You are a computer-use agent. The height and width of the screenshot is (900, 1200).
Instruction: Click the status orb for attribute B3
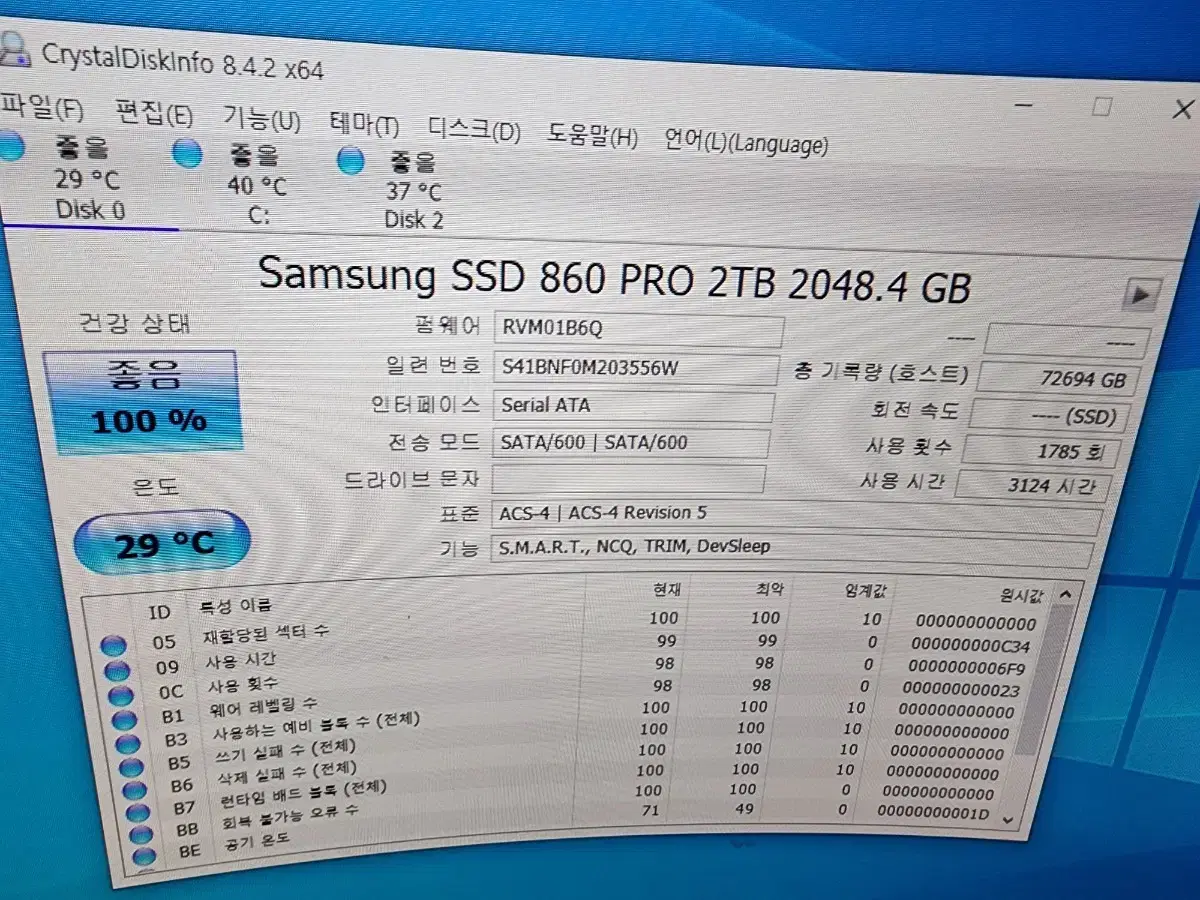(x=129, y=745)
